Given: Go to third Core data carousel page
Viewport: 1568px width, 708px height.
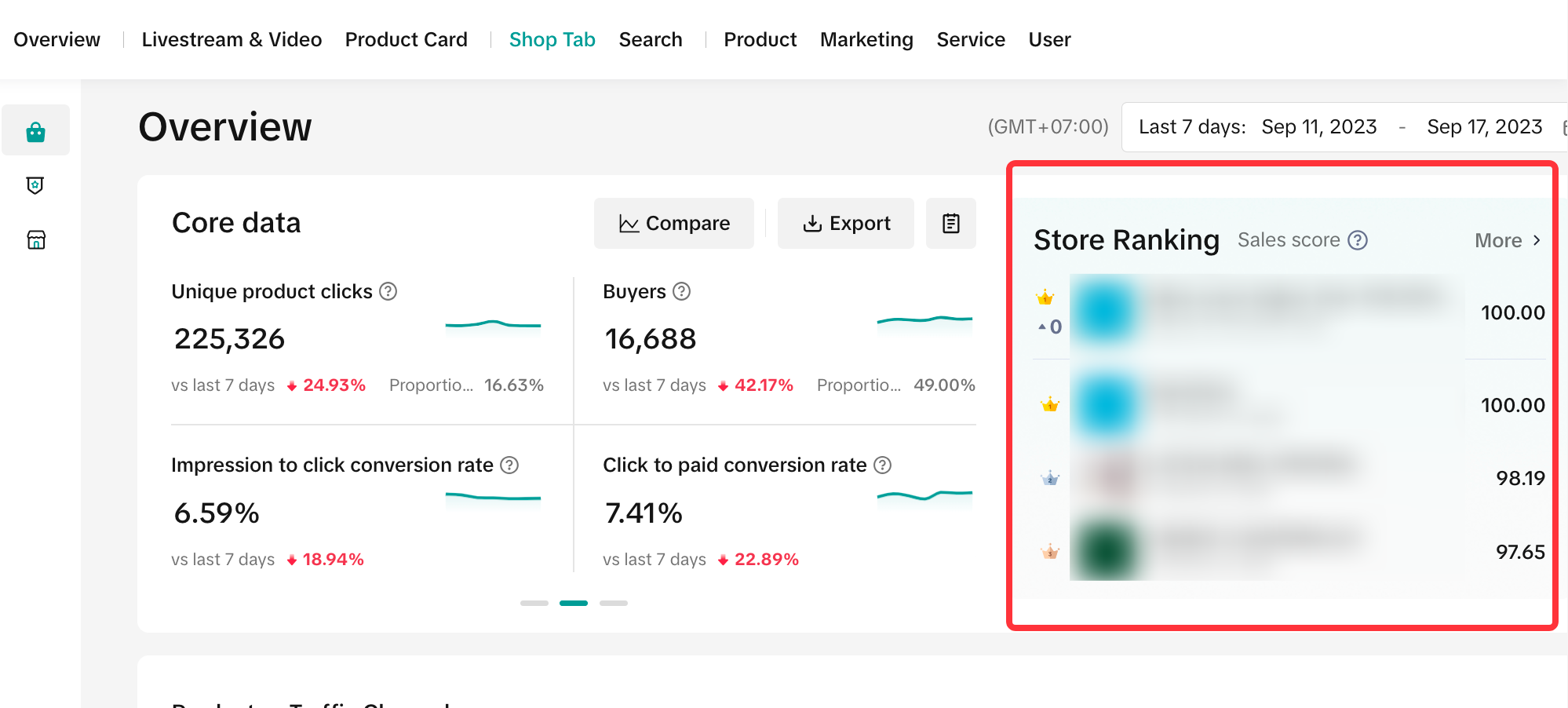Looking at the screenshot, I should click(614, 603).
